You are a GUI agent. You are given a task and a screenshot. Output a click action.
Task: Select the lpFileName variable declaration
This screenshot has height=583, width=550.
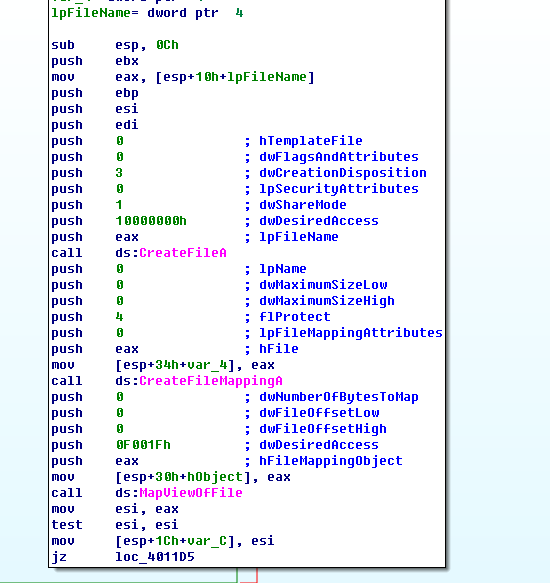pyautogui.click(x=147, y=13)
